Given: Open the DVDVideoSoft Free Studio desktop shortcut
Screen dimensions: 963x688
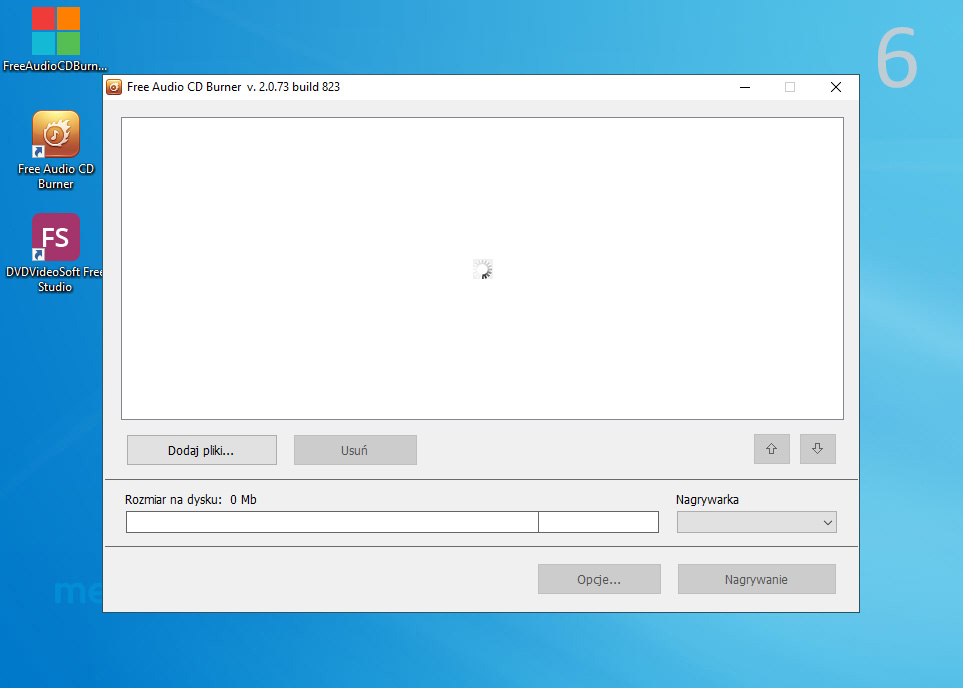Looking at the screenshot, I should (x=55, y=253).
